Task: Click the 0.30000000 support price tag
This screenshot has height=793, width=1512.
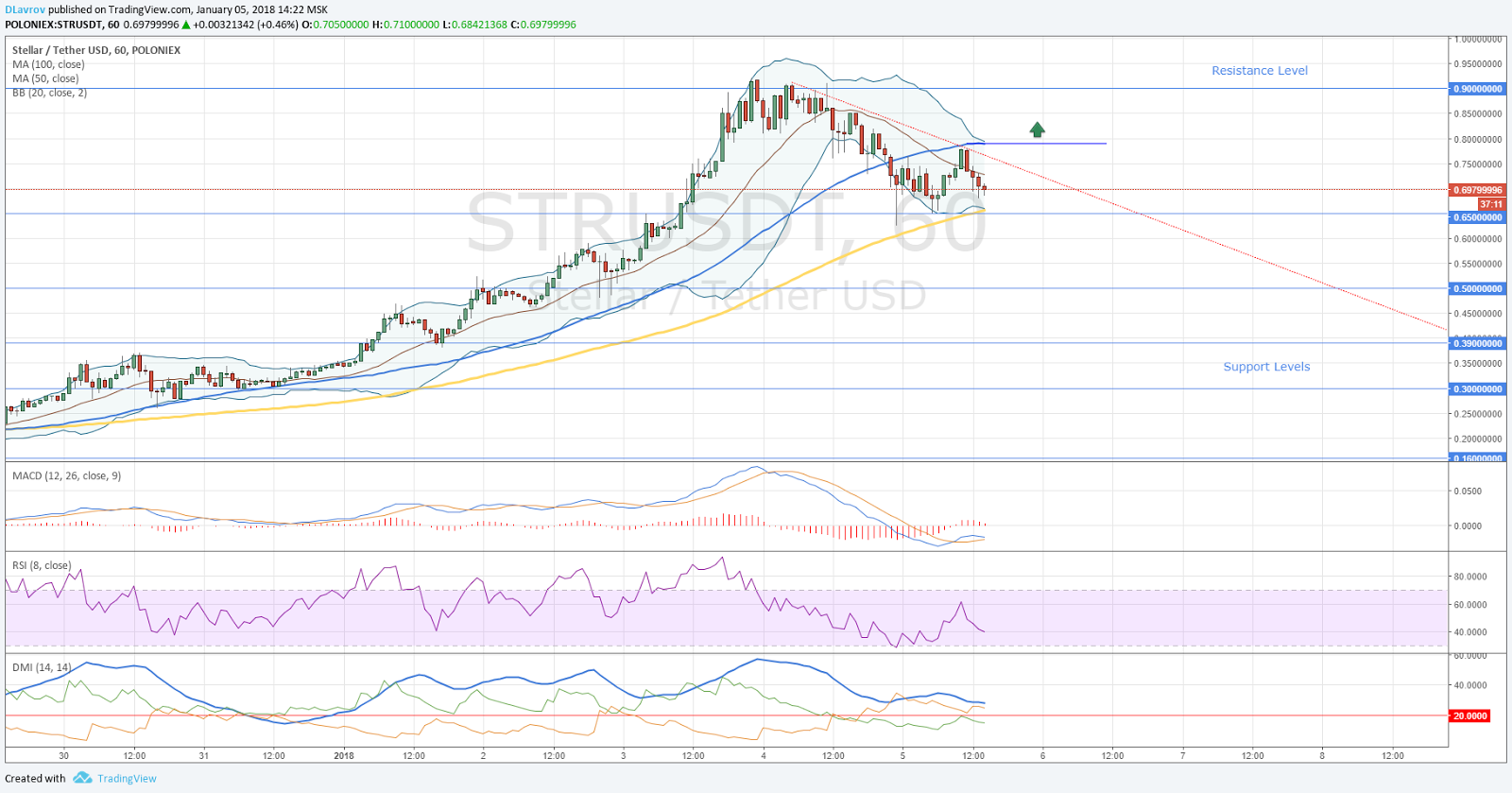Action: click(1477, 389)
